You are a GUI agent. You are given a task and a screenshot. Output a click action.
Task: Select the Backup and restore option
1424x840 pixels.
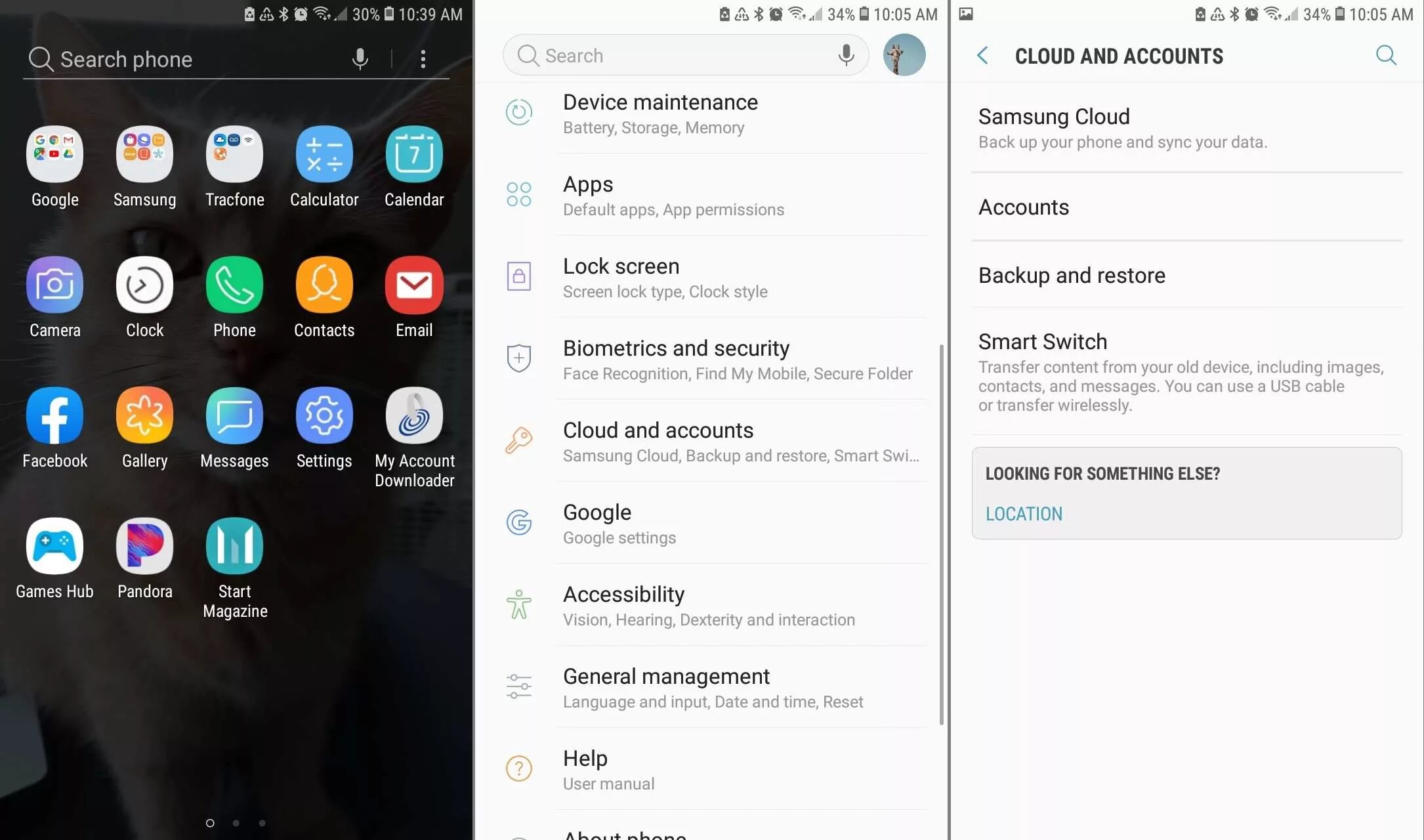[1072, 274]
